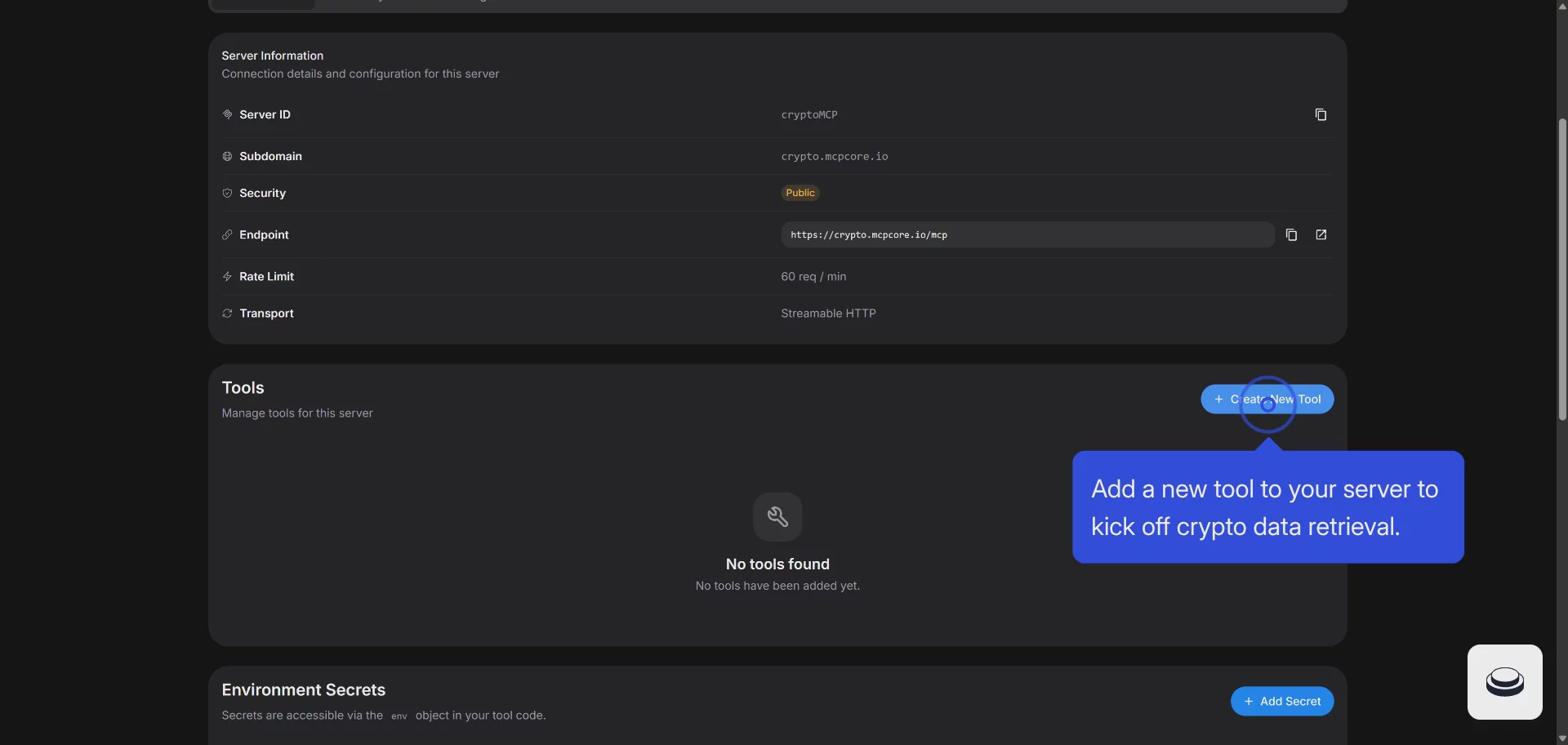Click the wrench icon above No tools found

click(x=777, y=517)
